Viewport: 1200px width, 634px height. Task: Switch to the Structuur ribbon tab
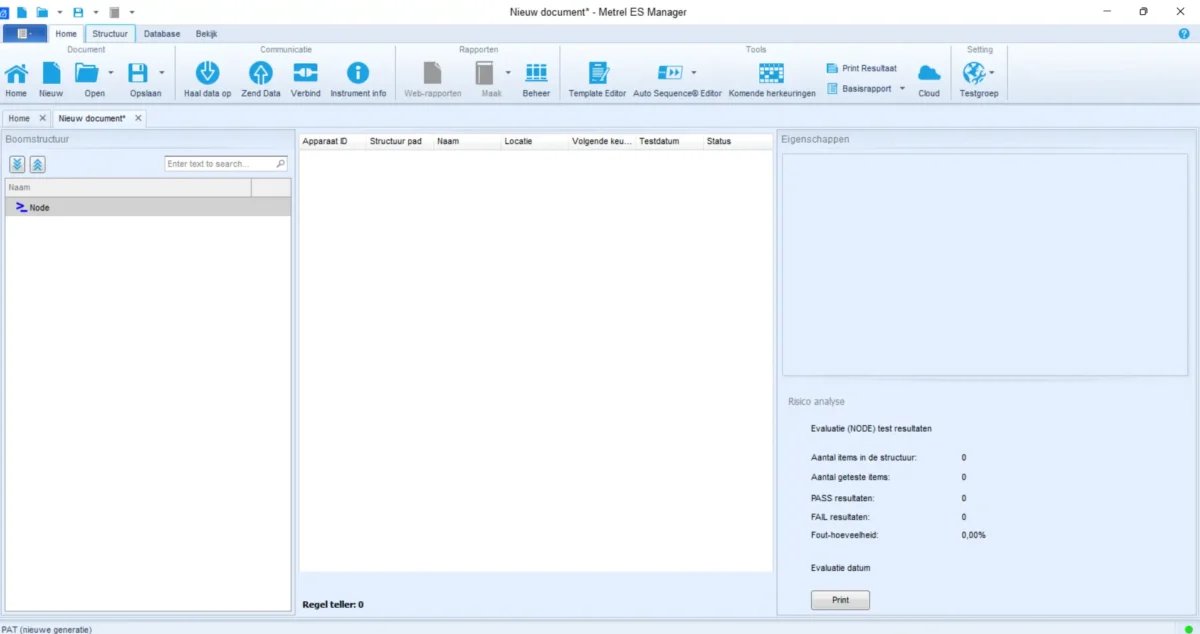tap(110, 33)
